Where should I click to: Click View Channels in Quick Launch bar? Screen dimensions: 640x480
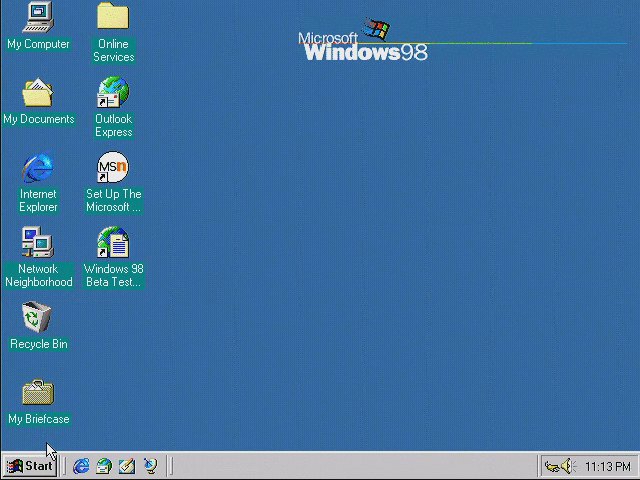point(150,466)
